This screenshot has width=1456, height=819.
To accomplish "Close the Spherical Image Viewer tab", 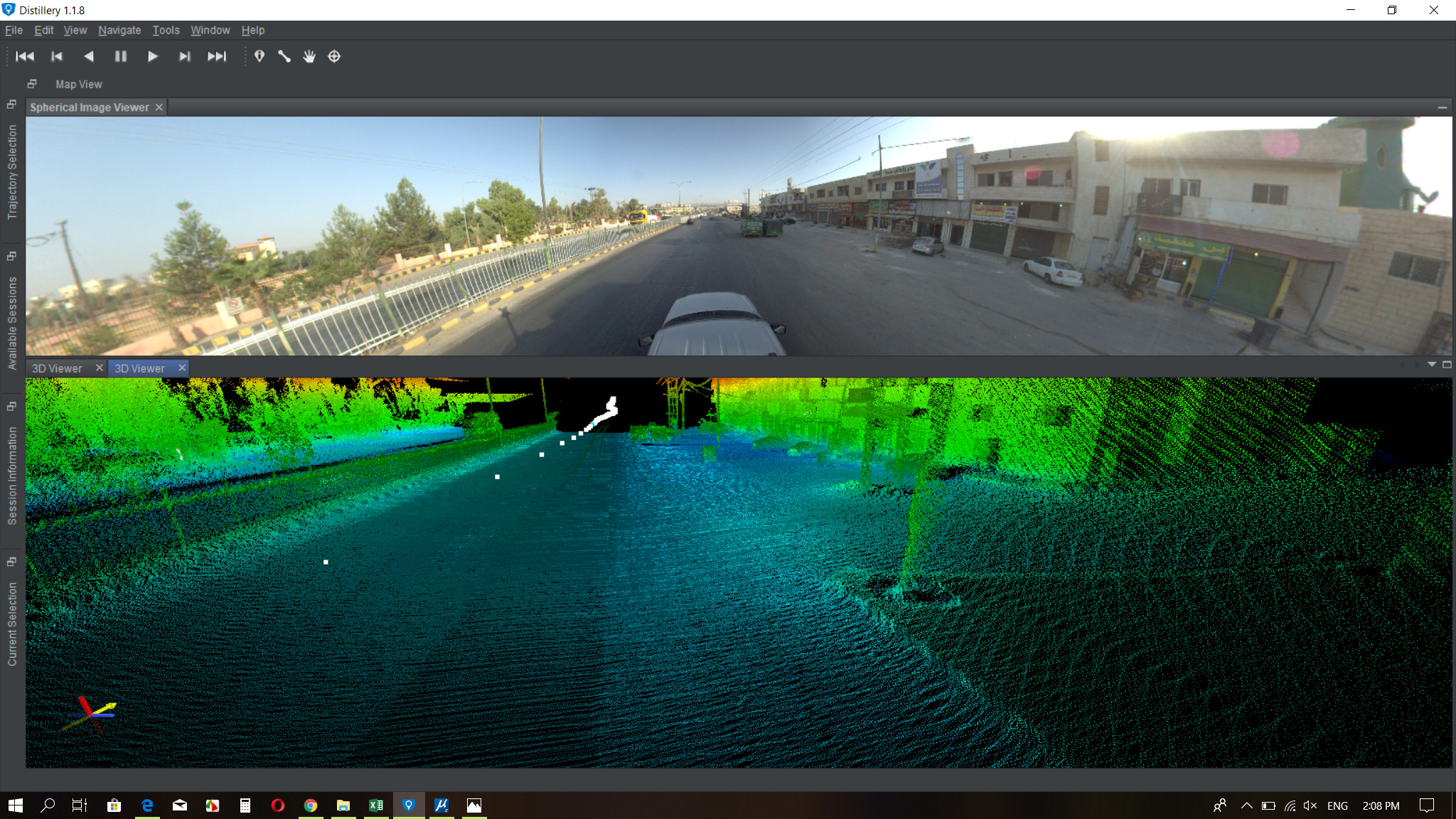I will [x=159, y=107].
